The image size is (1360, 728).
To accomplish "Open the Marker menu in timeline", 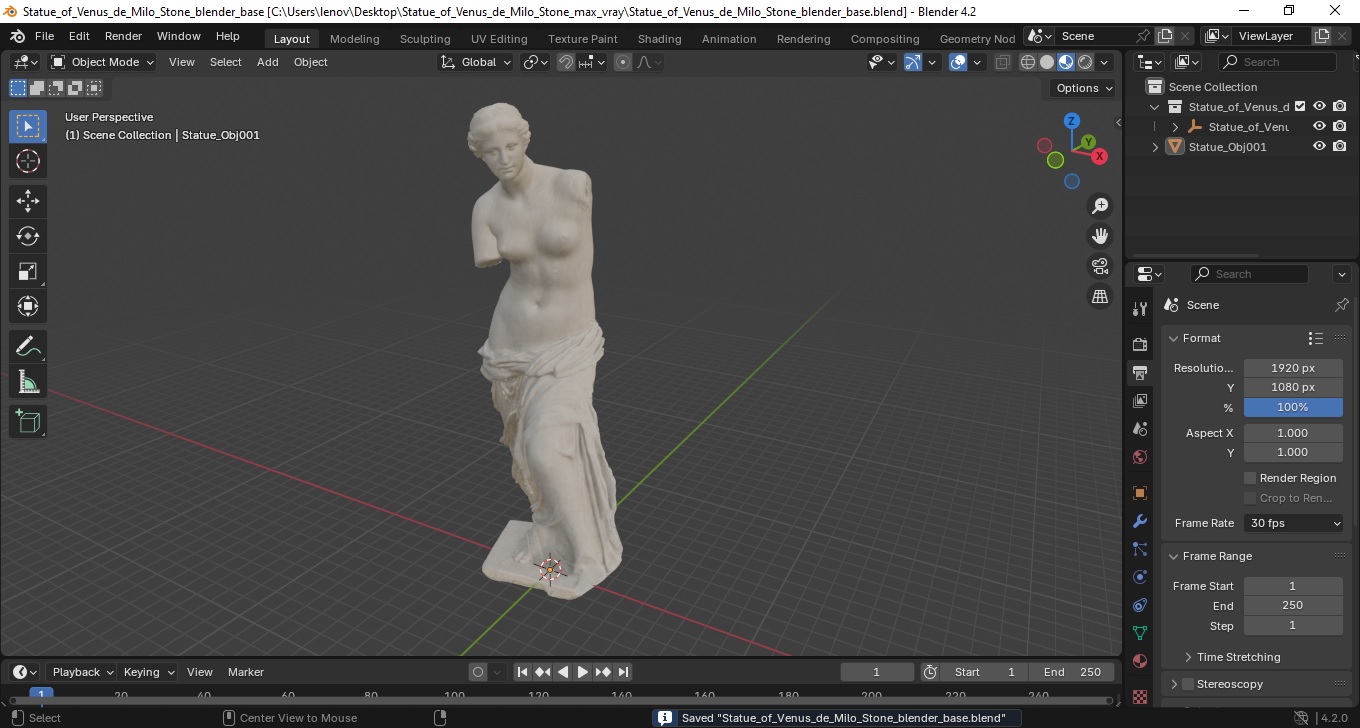I will tap(246, 672).
